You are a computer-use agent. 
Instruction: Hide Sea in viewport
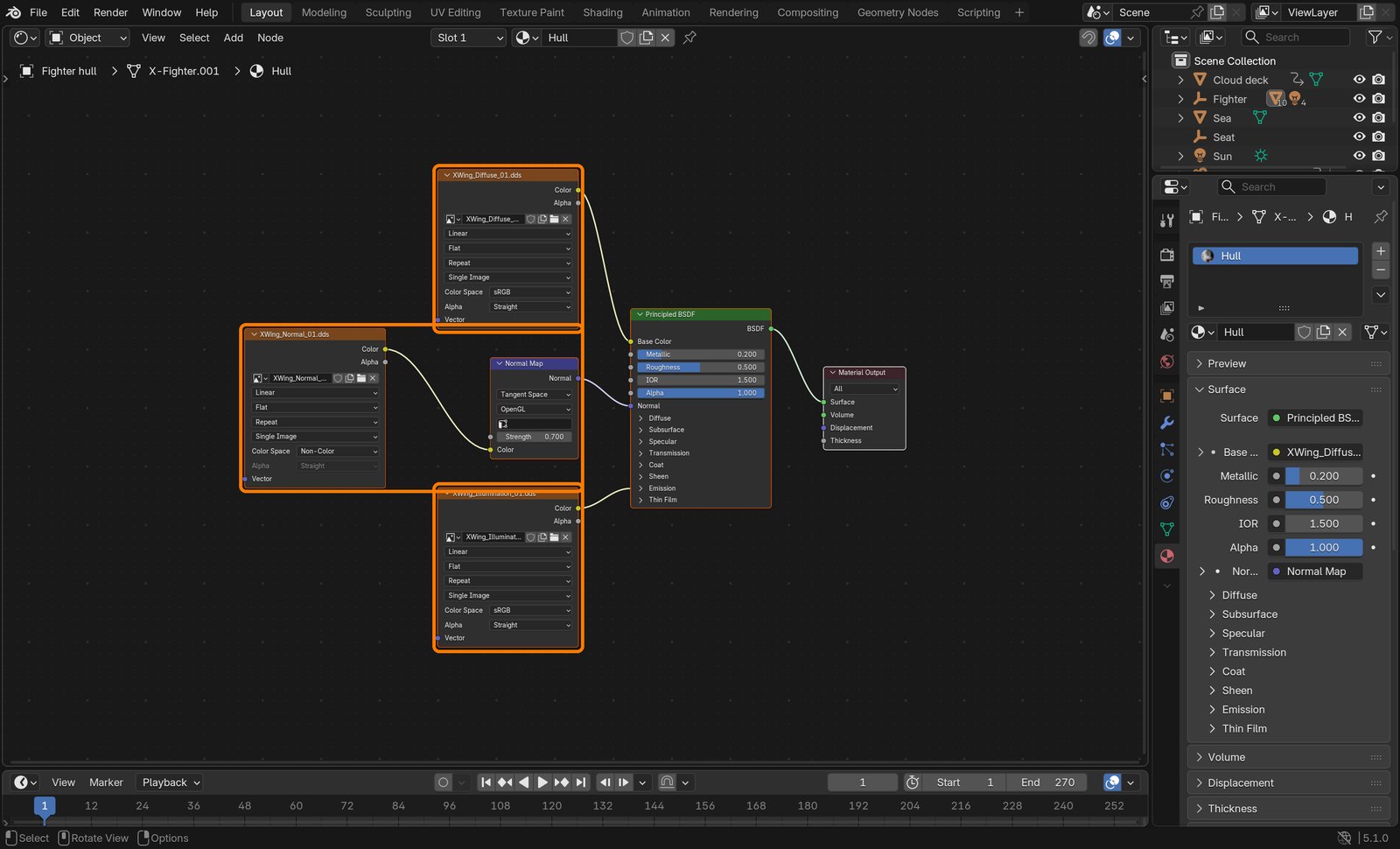(x=1359, y=118)
